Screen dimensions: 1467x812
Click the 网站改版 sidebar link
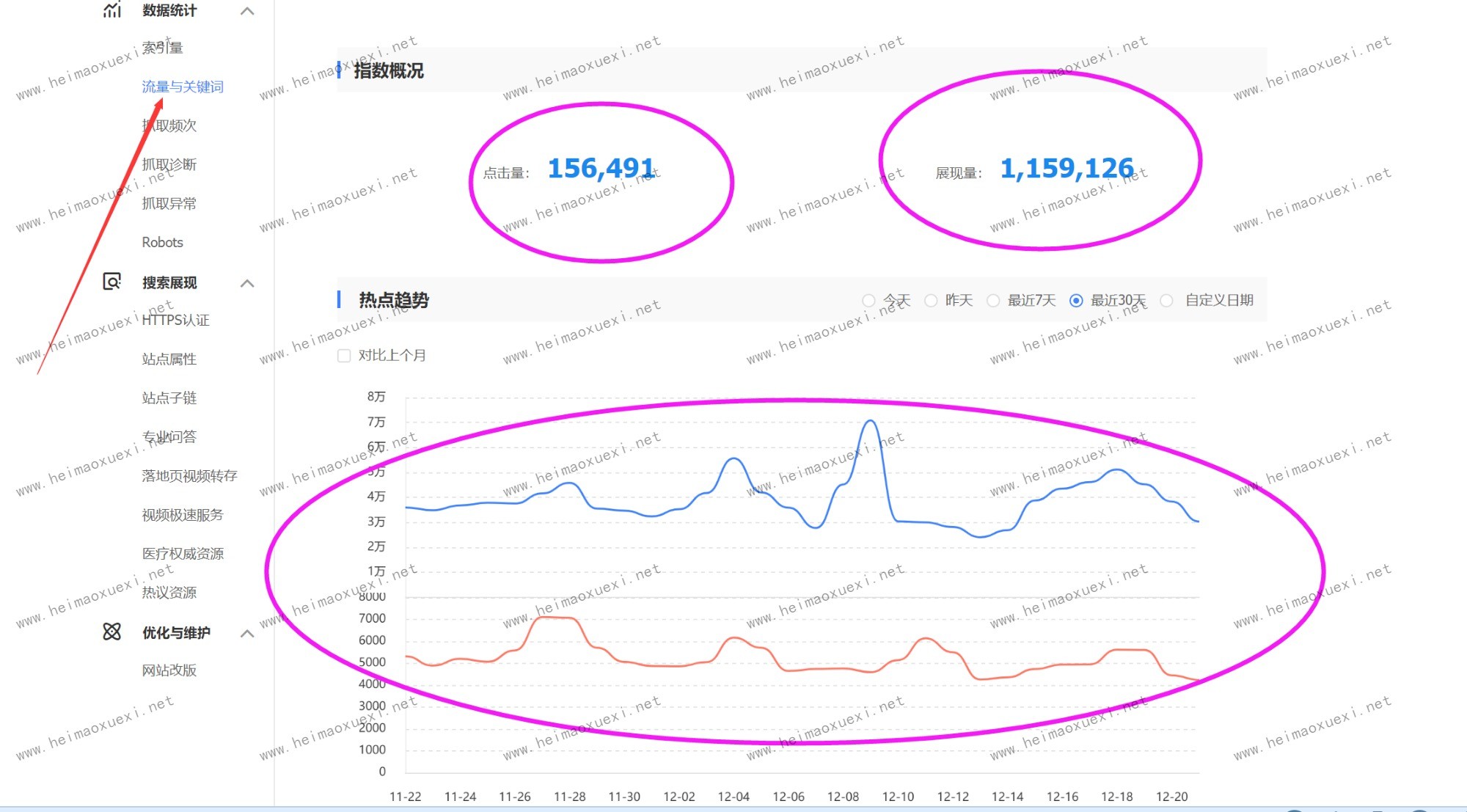[169, 670]
